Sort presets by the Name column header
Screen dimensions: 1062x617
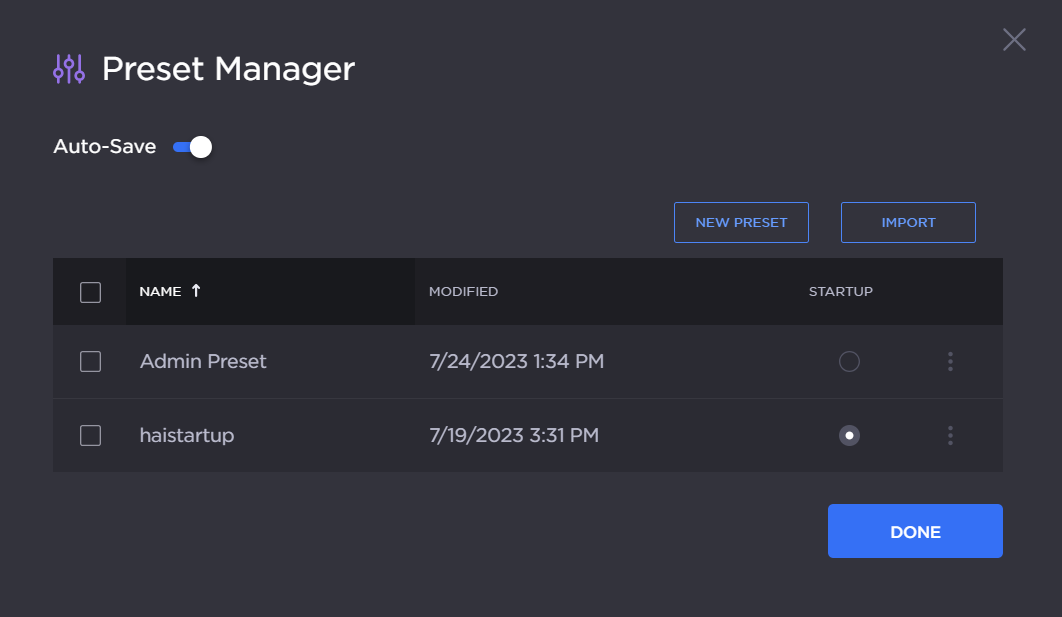click(x=160, y=292)
